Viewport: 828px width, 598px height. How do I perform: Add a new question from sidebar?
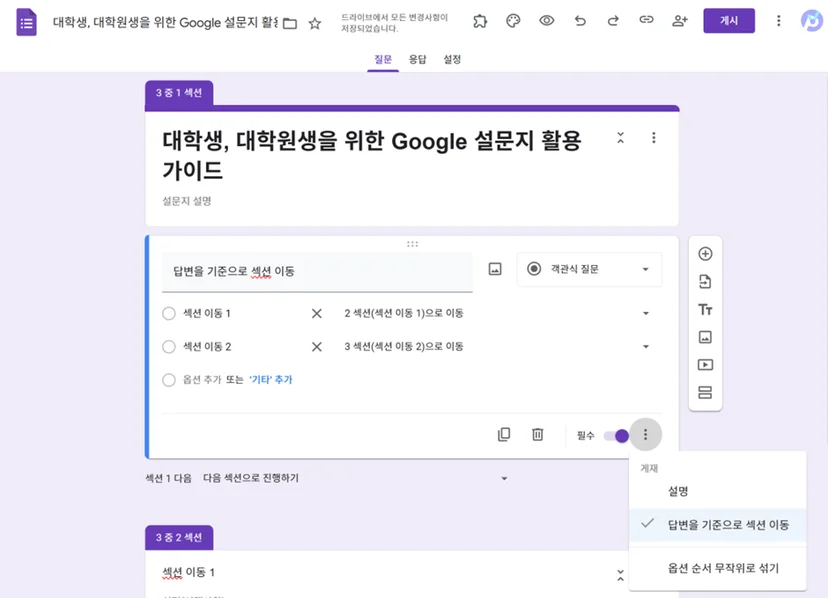[705, 254]
